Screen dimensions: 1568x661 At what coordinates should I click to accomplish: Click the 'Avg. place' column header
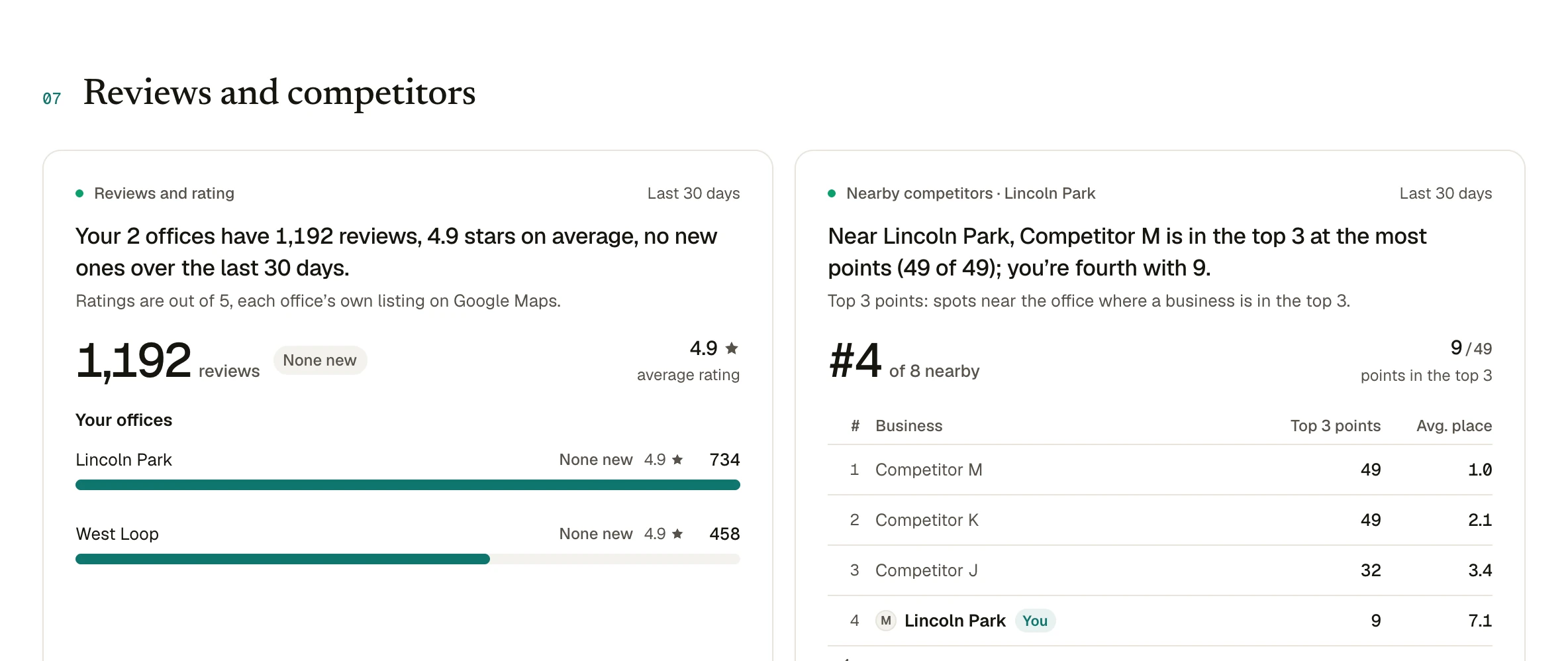click(x=1454, y=426)
